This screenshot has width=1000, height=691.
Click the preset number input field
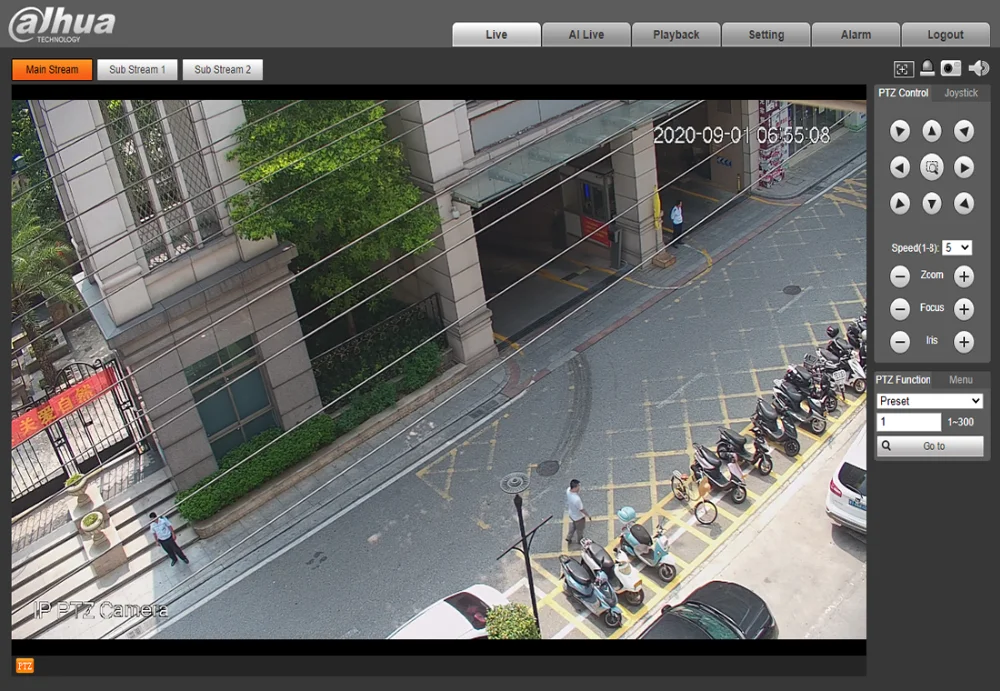coord(909,422)
